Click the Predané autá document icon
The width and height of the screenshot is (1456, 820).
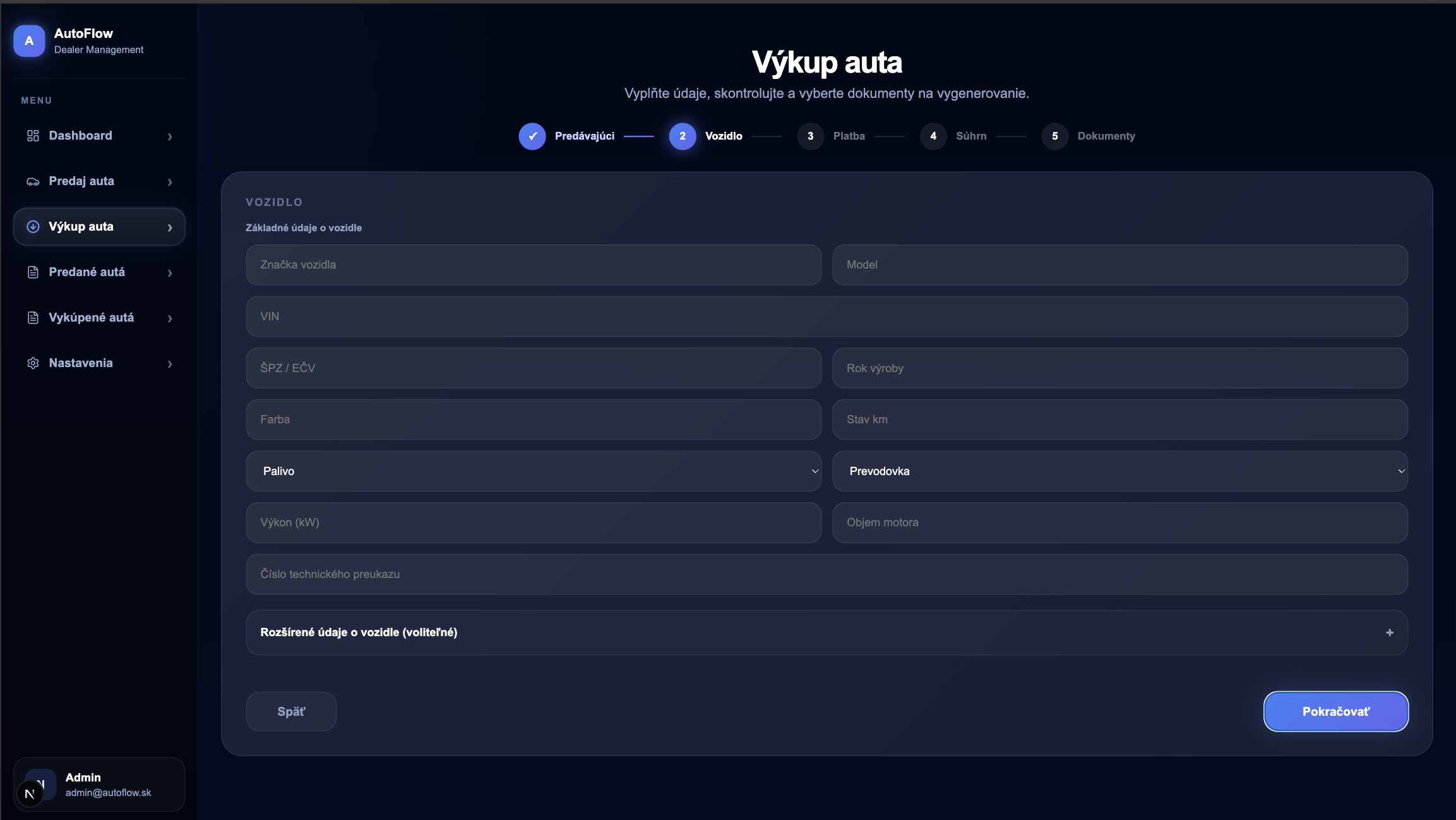[x=33, y=272]
